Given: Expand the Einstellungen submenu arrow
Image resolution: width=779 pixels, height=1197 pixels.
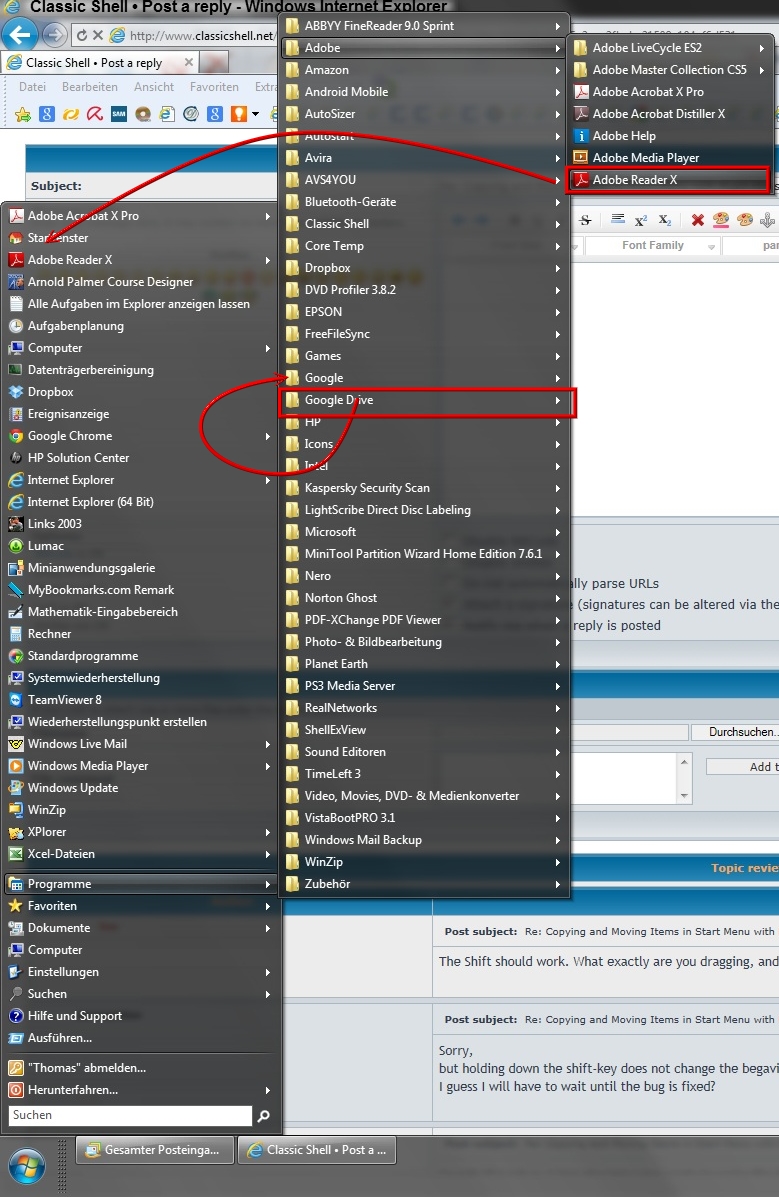Looking at the screenshot, I should click(267, 973).
